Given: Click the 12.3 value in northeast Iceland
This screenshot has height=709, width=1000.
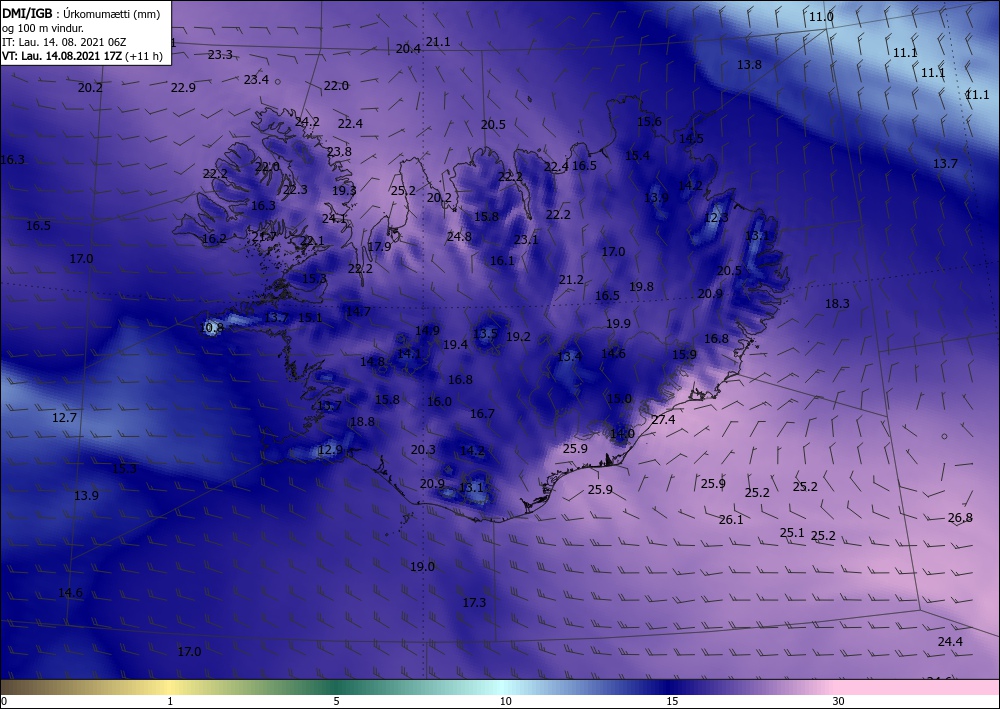Looking at the screenshot, I should 716,217.
